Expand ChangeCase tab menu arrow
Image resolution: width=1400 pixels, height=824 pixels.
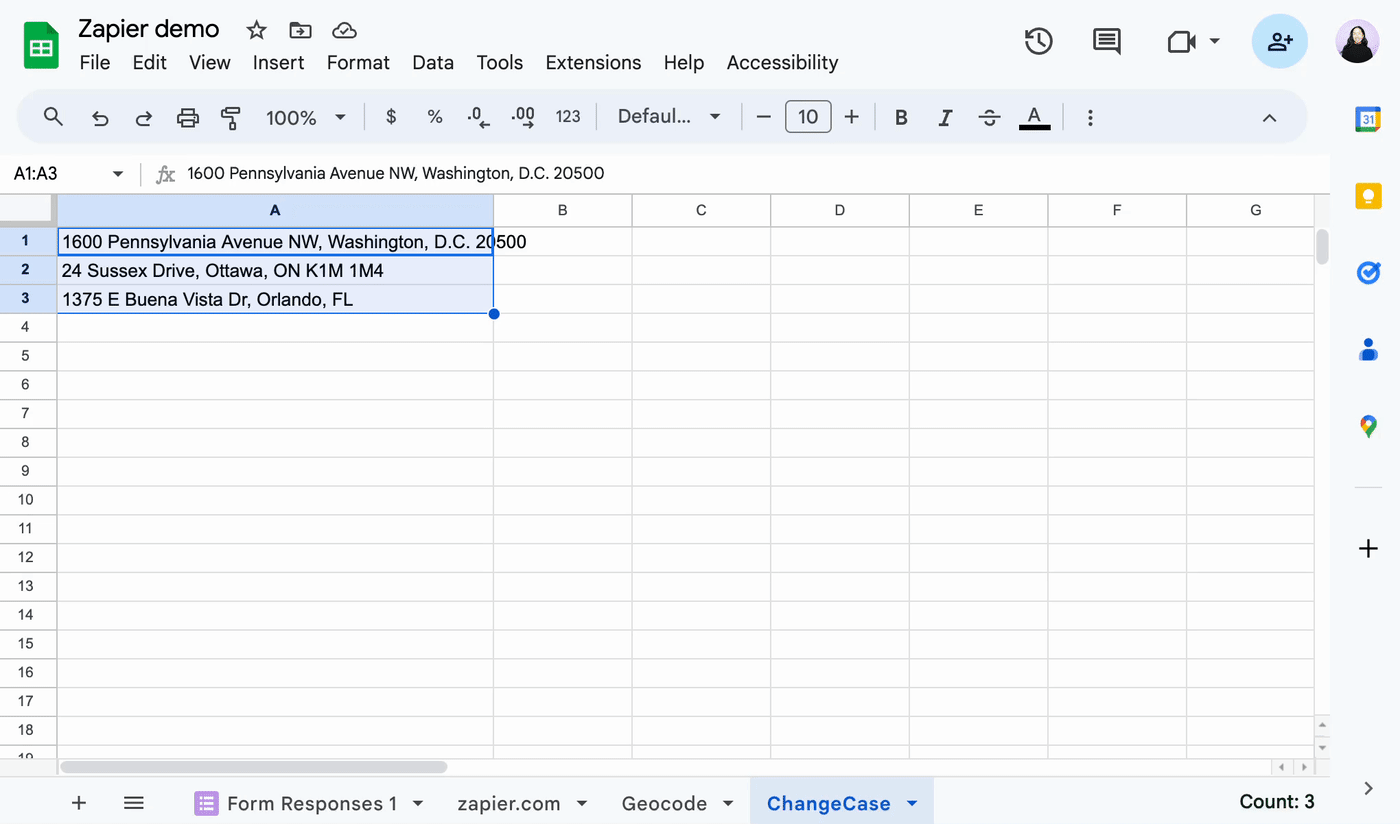[911, 803]
